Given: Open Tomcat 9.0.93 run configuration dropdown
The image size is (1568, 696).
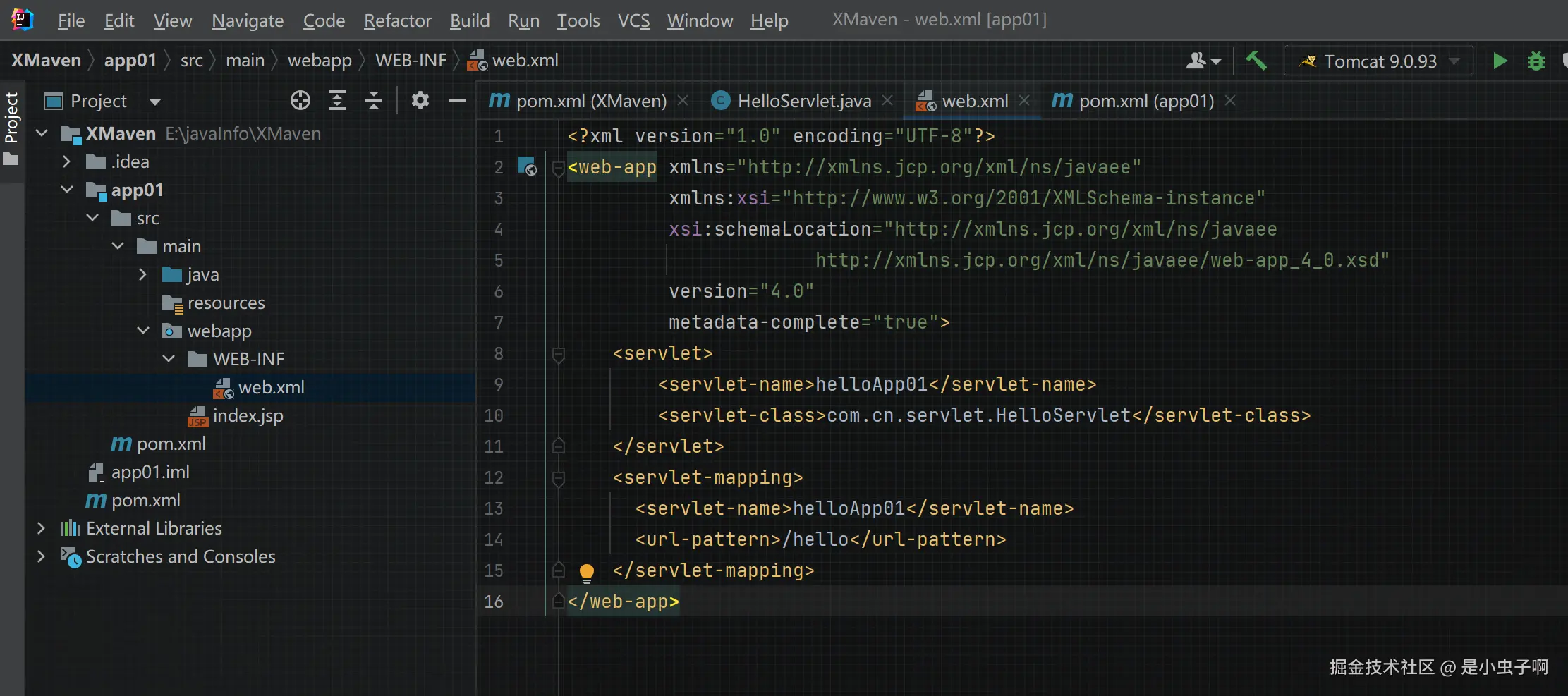Looking at the screenshot, I should coord(1379,61).
